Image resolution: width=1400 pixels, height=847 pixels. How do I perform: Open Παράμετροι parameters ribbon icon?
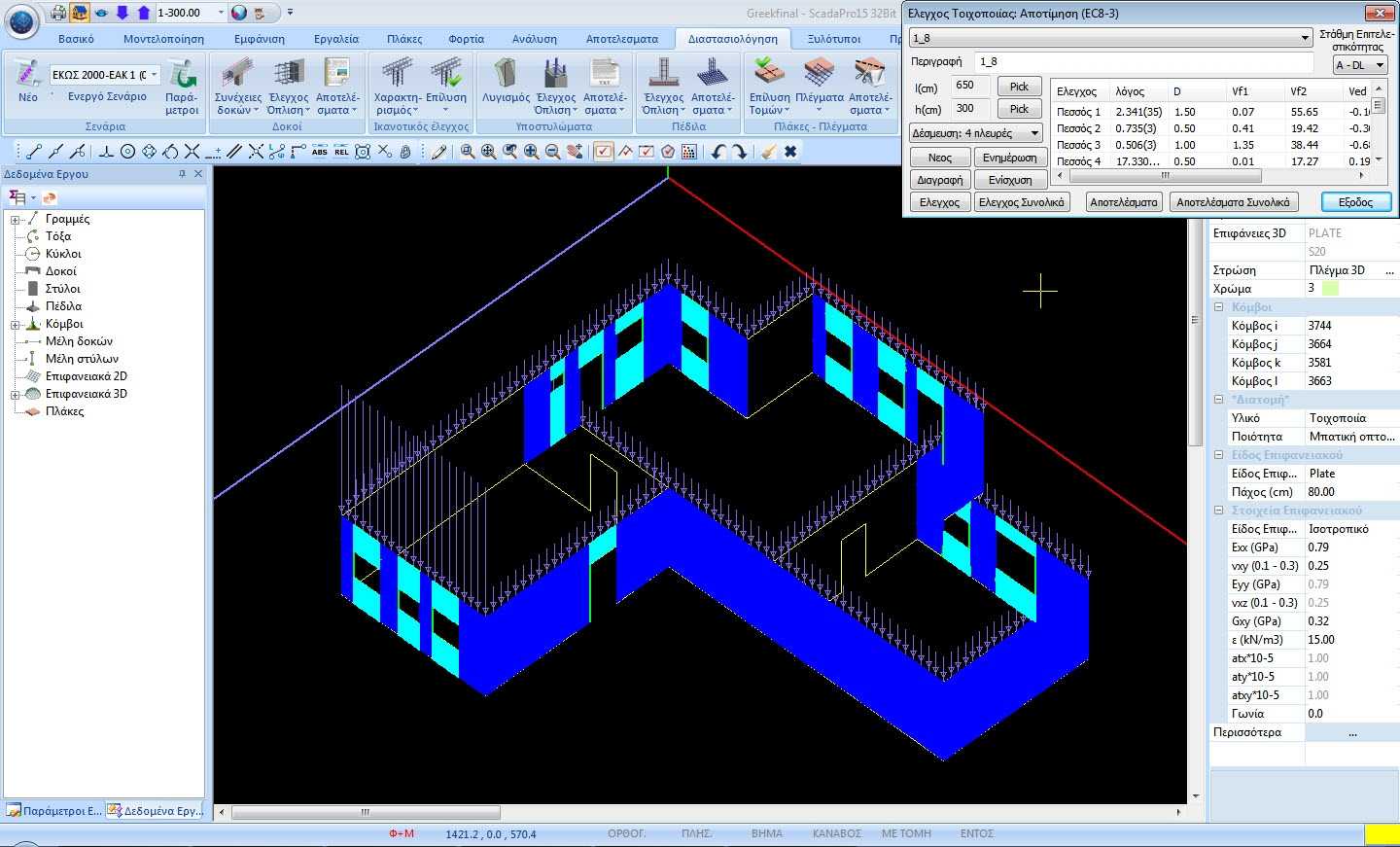click(181, 88)
